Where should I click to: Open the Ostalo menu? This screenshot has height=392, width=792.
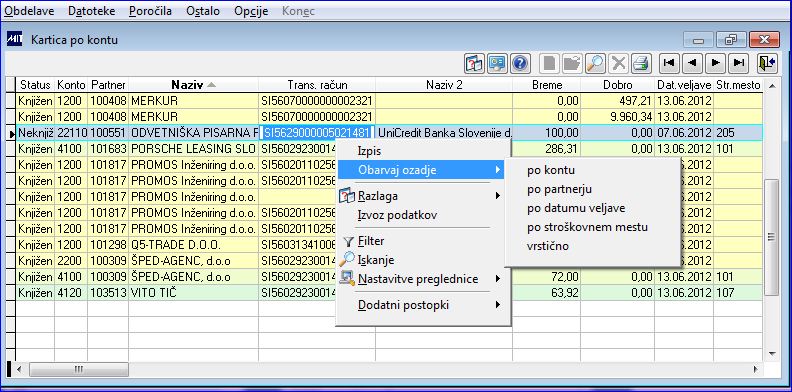click(x=203, y=11)
